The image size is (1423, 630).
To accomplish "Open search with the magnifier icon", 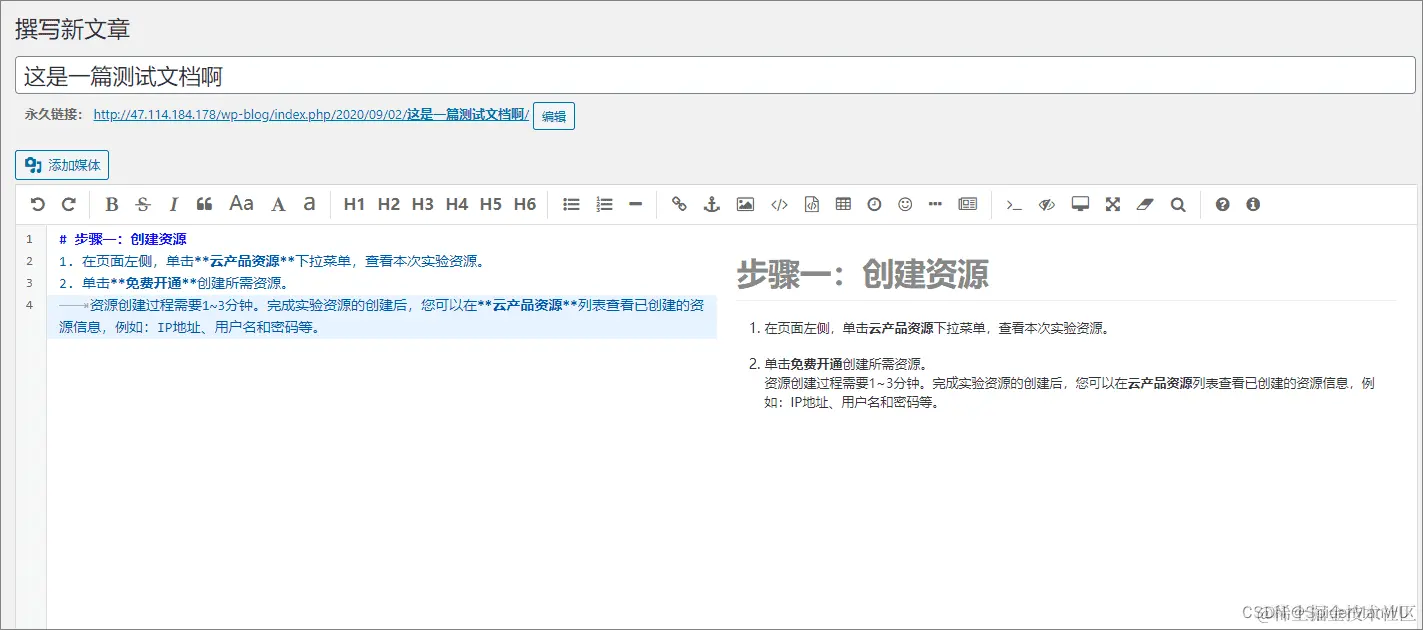I will click(1177, 204).
